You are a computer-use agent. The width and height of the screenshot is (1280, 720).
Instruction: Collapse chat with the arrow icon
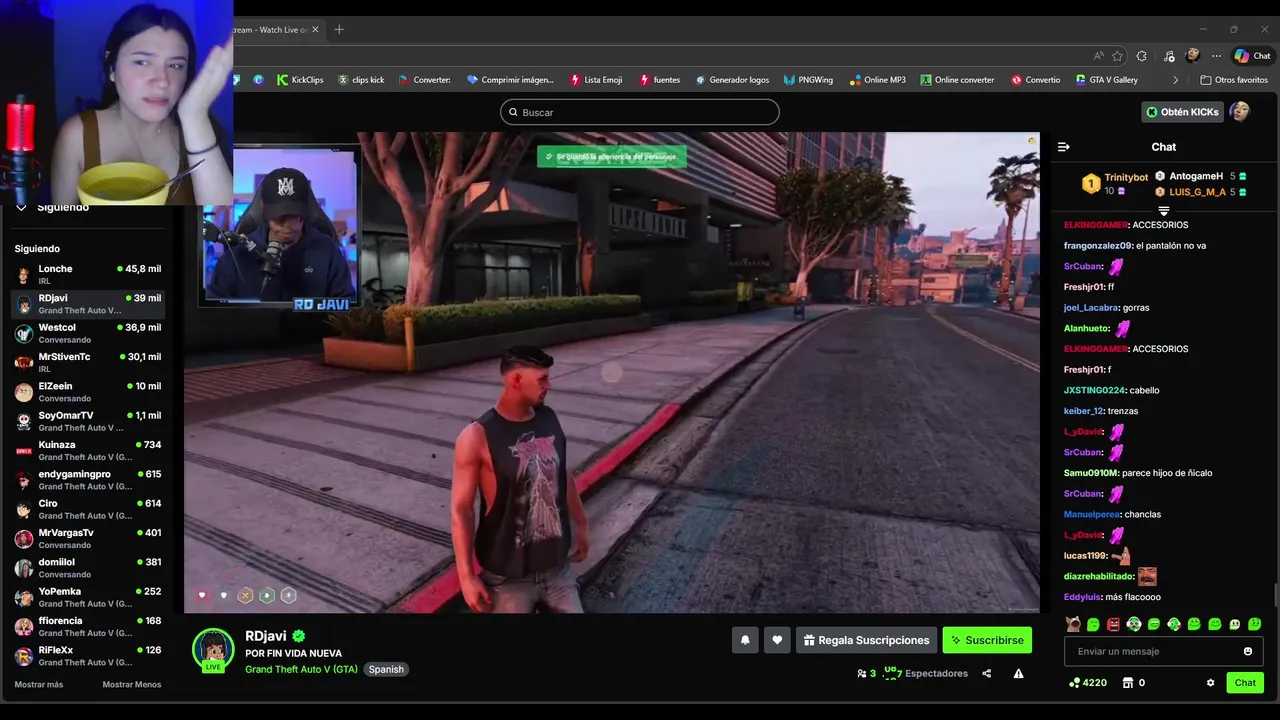tap(1063, 147)
